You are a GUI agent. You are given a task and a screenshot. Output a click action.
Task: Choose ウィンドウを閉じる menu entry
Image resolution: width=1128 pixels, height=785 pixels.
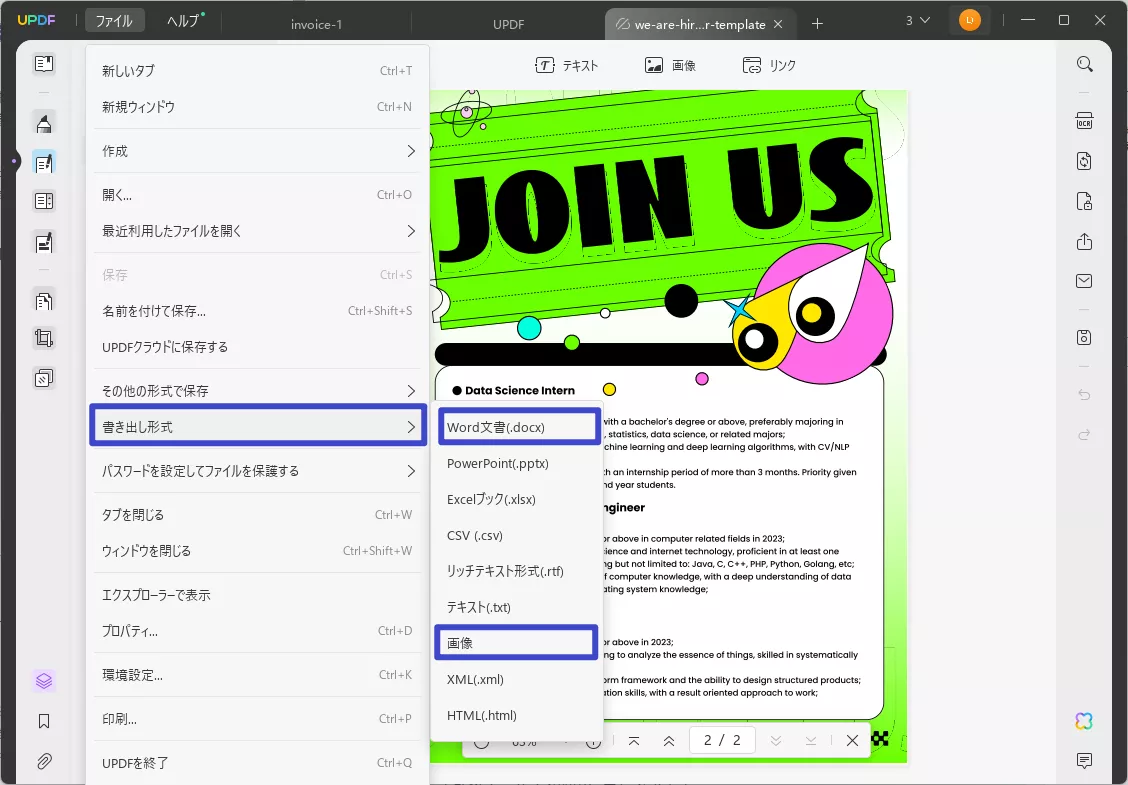(x=258, y=551)
